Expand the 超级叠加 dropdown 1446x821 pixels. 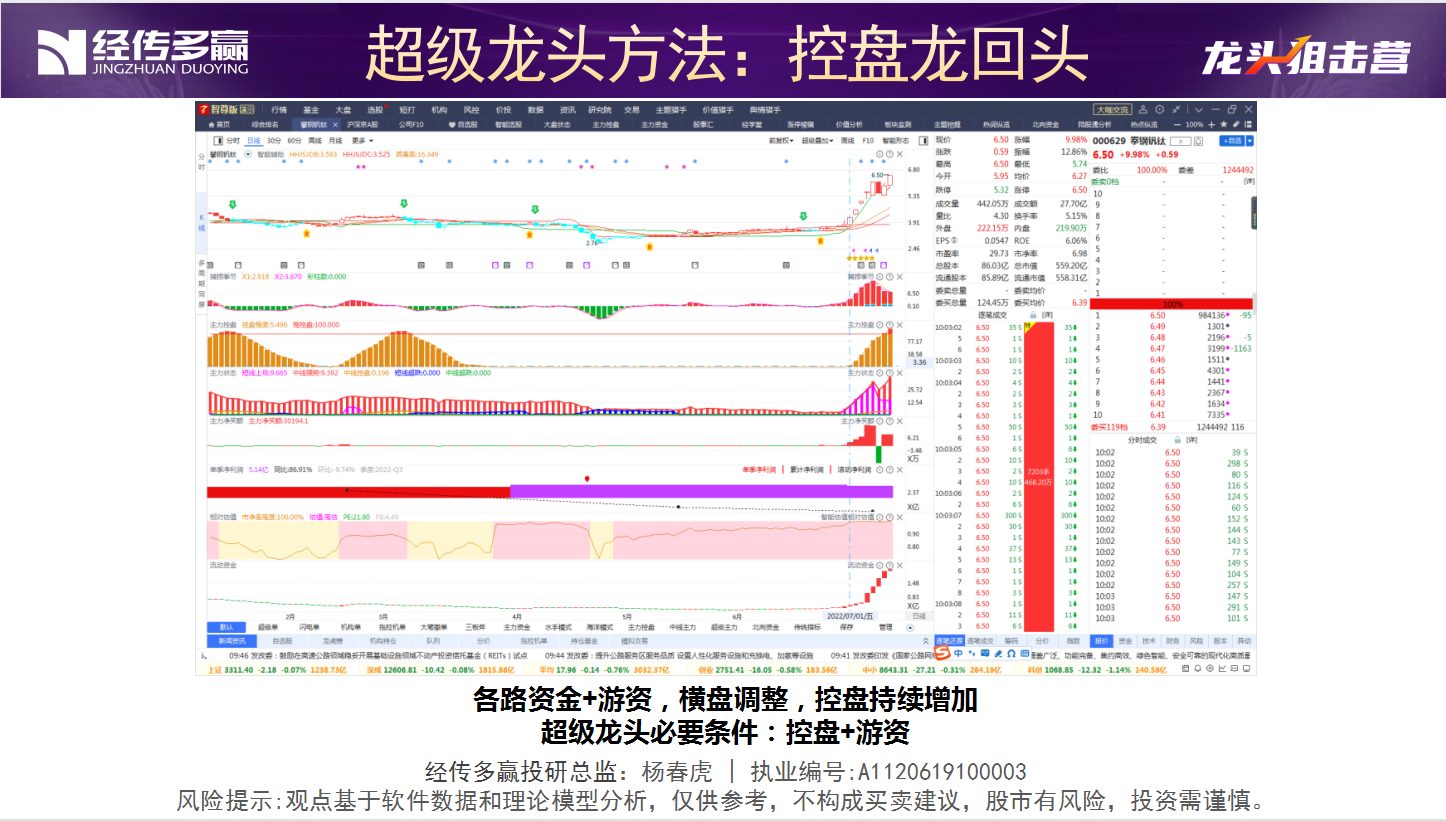coord(816,140)
